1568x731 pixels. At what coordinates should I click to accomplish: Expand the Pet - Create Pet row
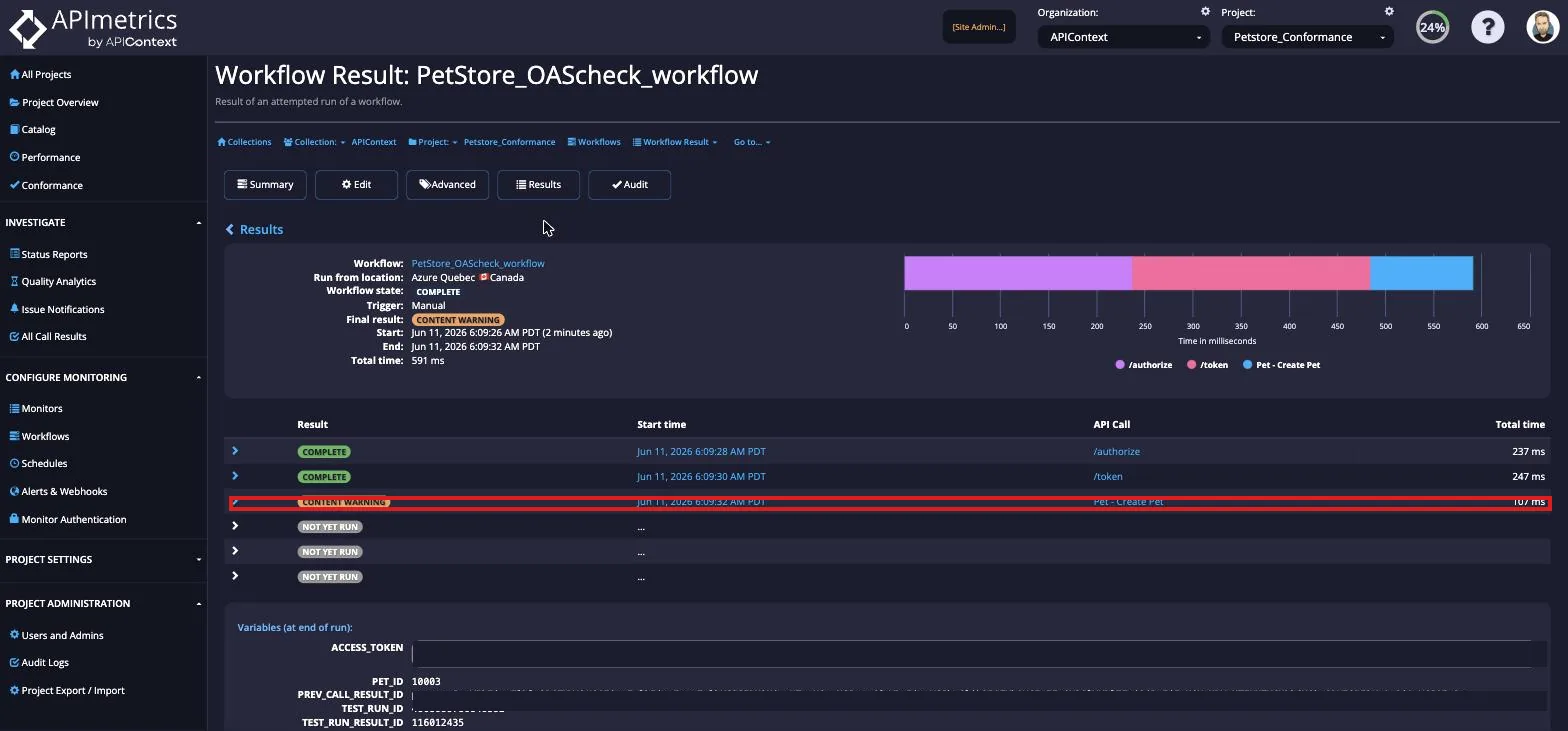235,501
